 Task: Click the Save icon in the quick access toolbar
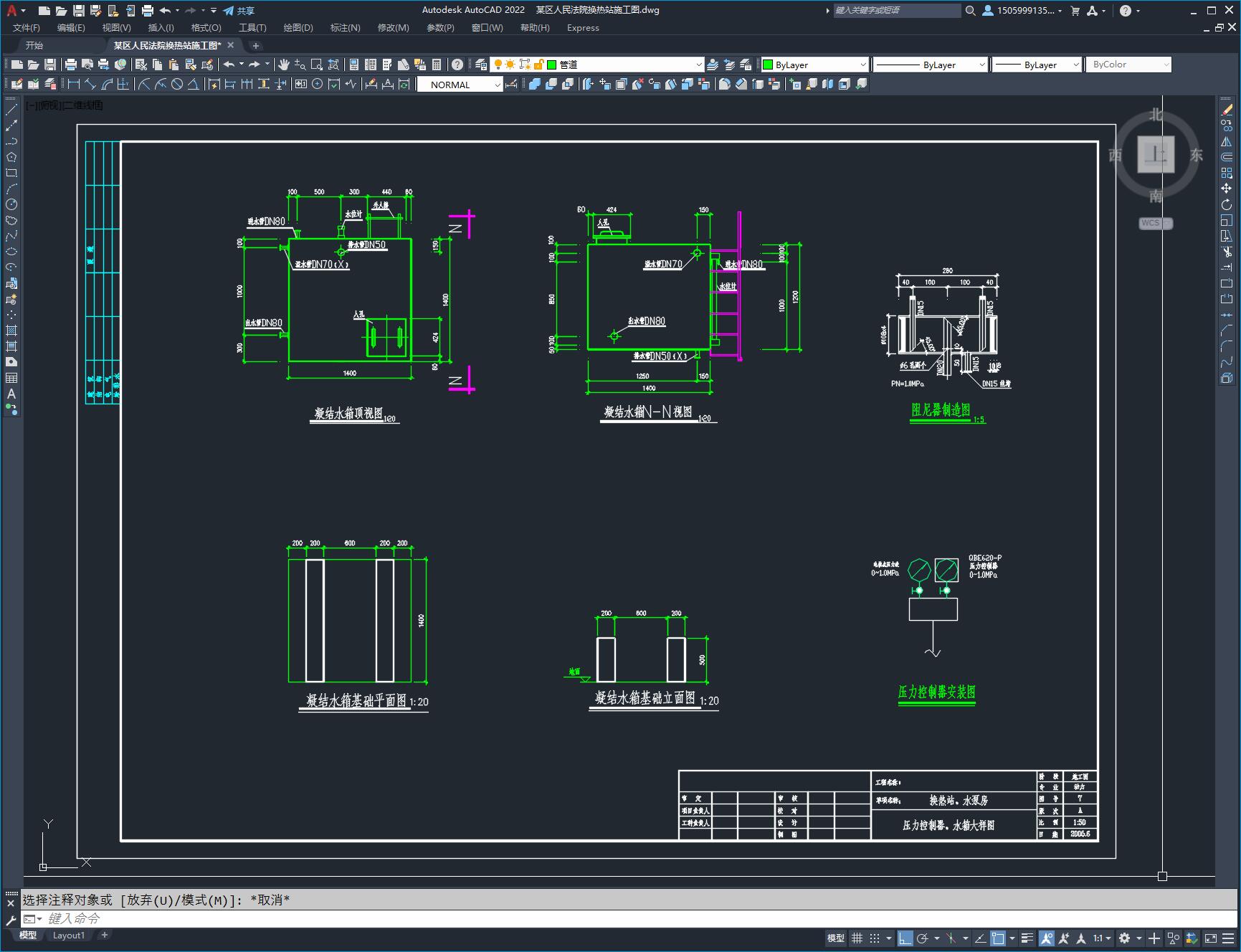point(79,11)
